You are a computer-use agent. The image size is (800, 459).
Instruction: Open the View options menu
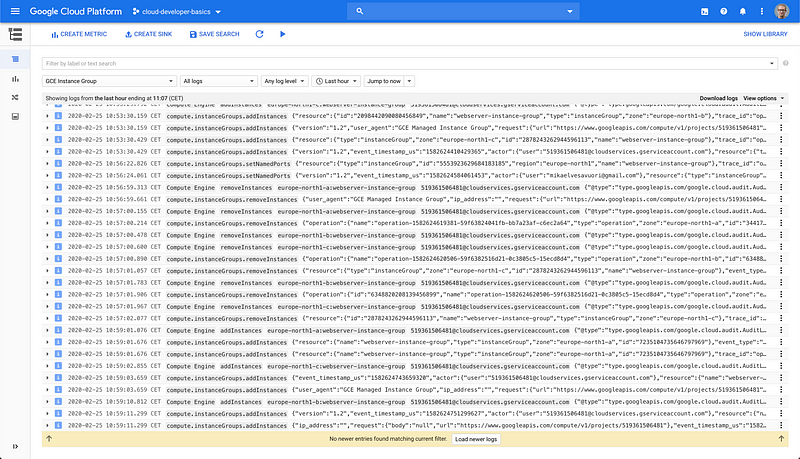tap(764, 98)
